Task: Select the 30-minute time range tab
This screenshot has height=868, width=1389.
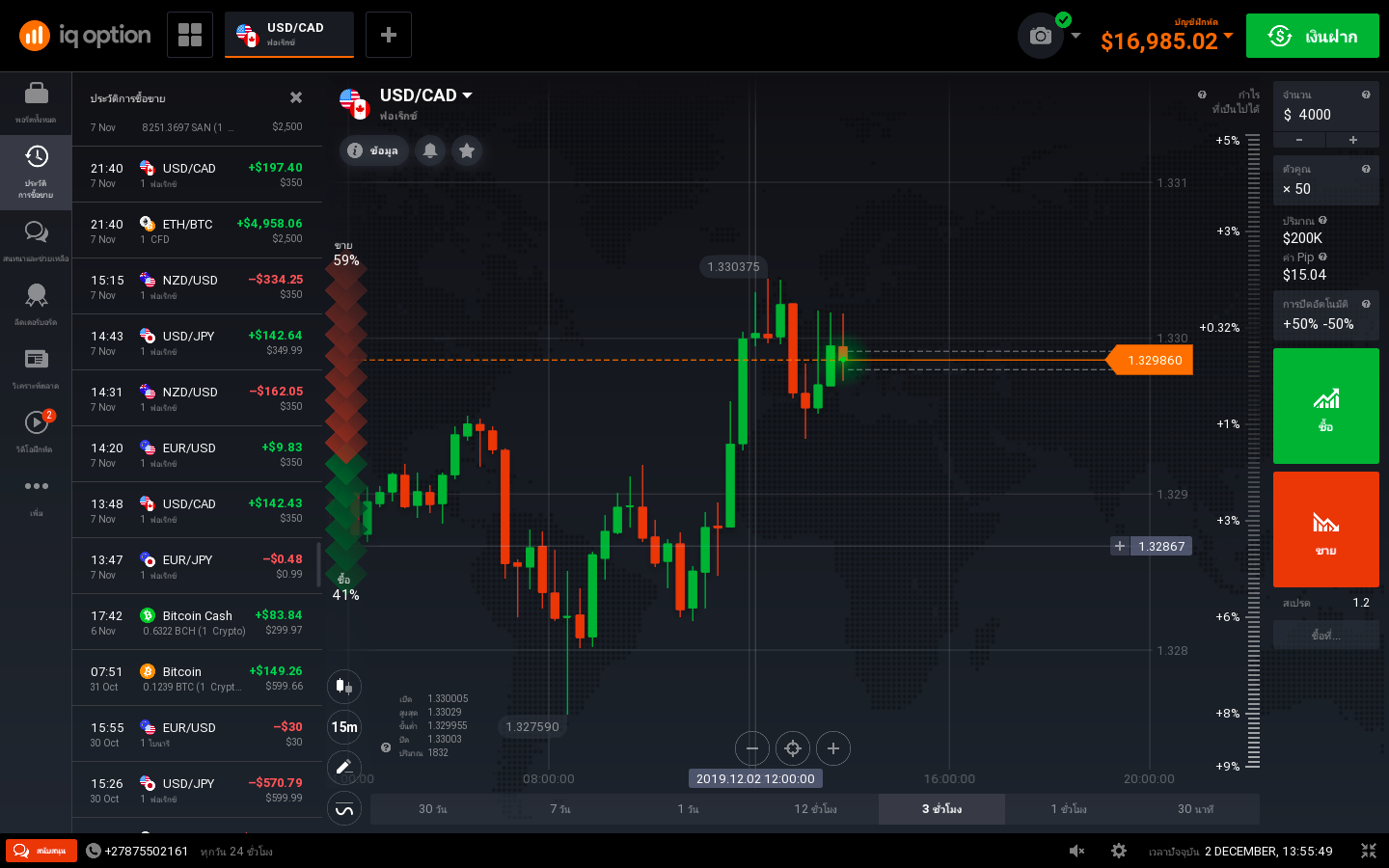Action: click(1196, 809)
